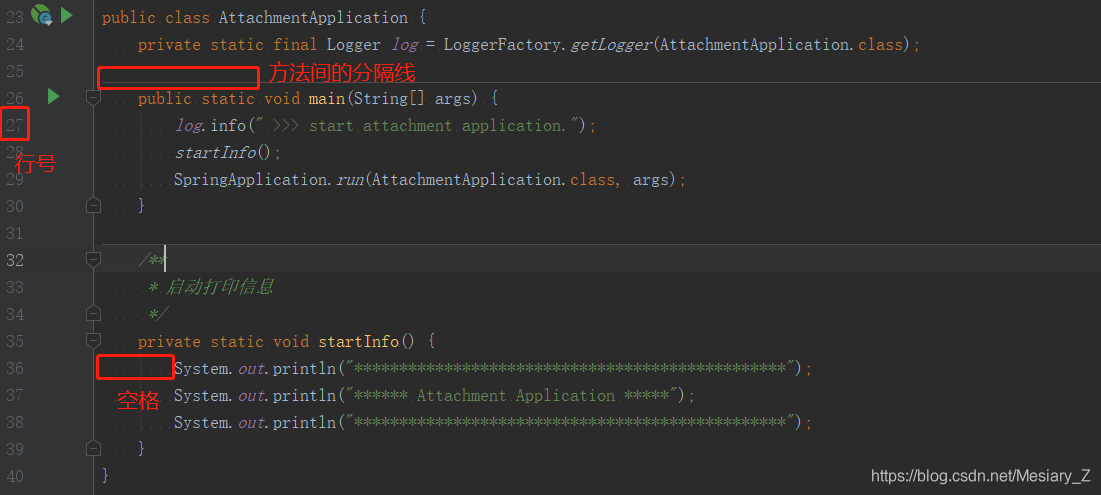
Task: Click the 'main' method name
Action: pos(327,98)
